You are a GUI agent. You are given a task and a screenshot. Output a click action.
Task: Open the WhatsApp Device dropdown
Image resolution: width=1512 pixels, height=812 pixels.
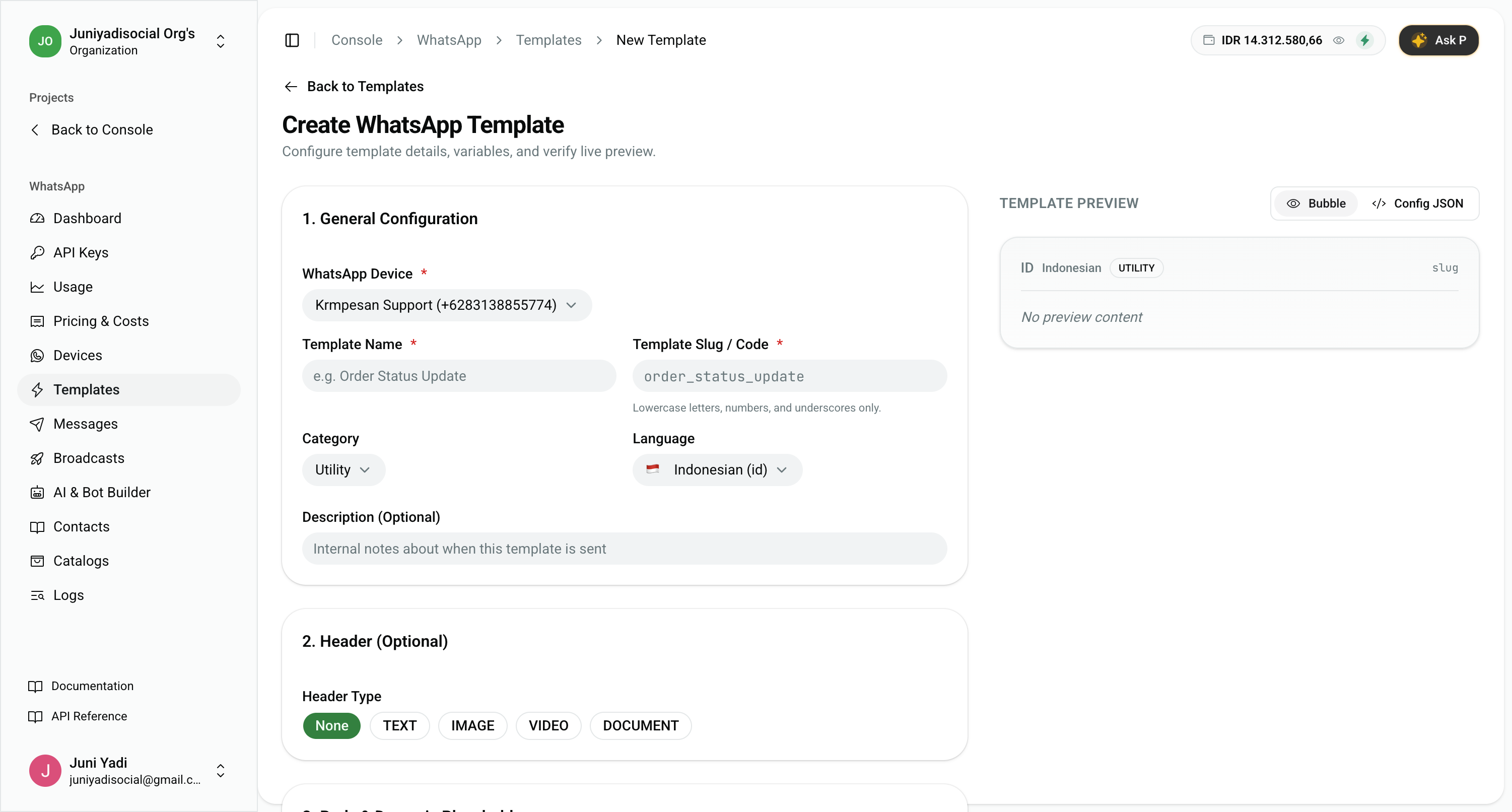(447, 305)
